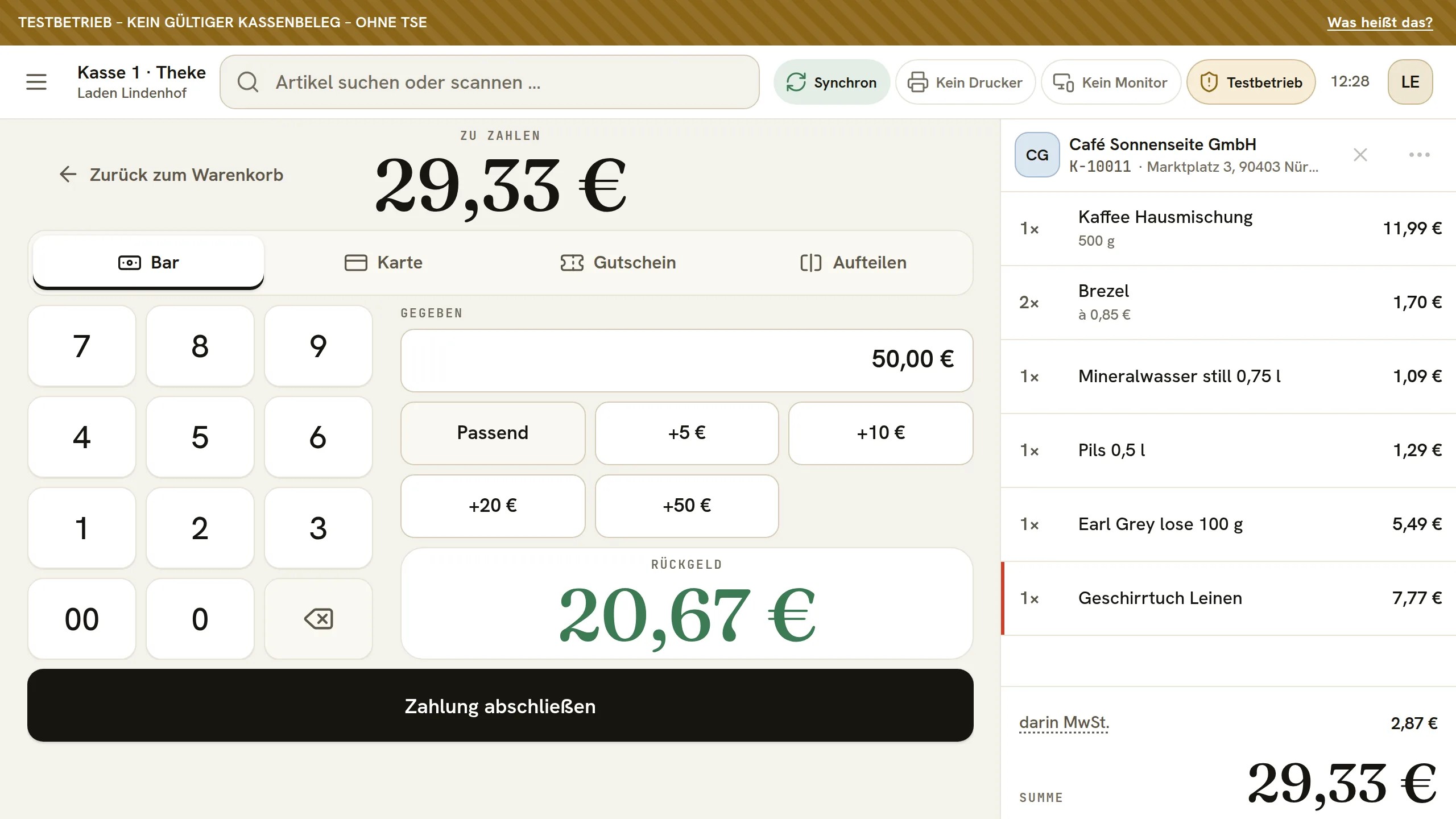Image resolution: width=1456 pixels, height=819 pixels.
Task: Open the Was heißt das? link
Action: [1380, 22]
